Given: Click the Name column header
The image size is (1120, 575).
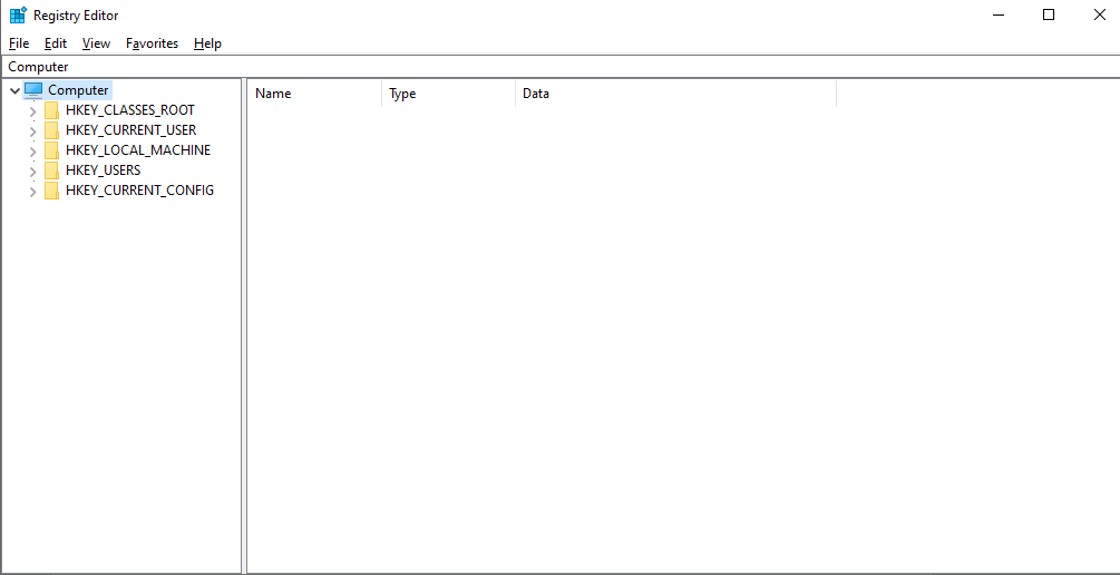Looking at the screenshot, I should point(314,94).
